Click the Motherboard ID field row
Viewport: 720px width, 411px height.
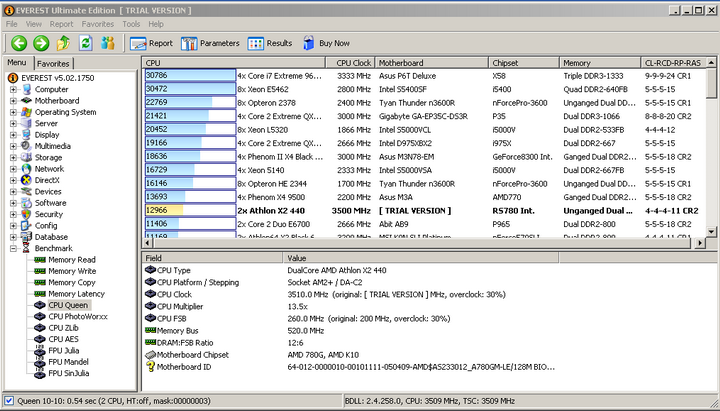click(x=350, y=367)
